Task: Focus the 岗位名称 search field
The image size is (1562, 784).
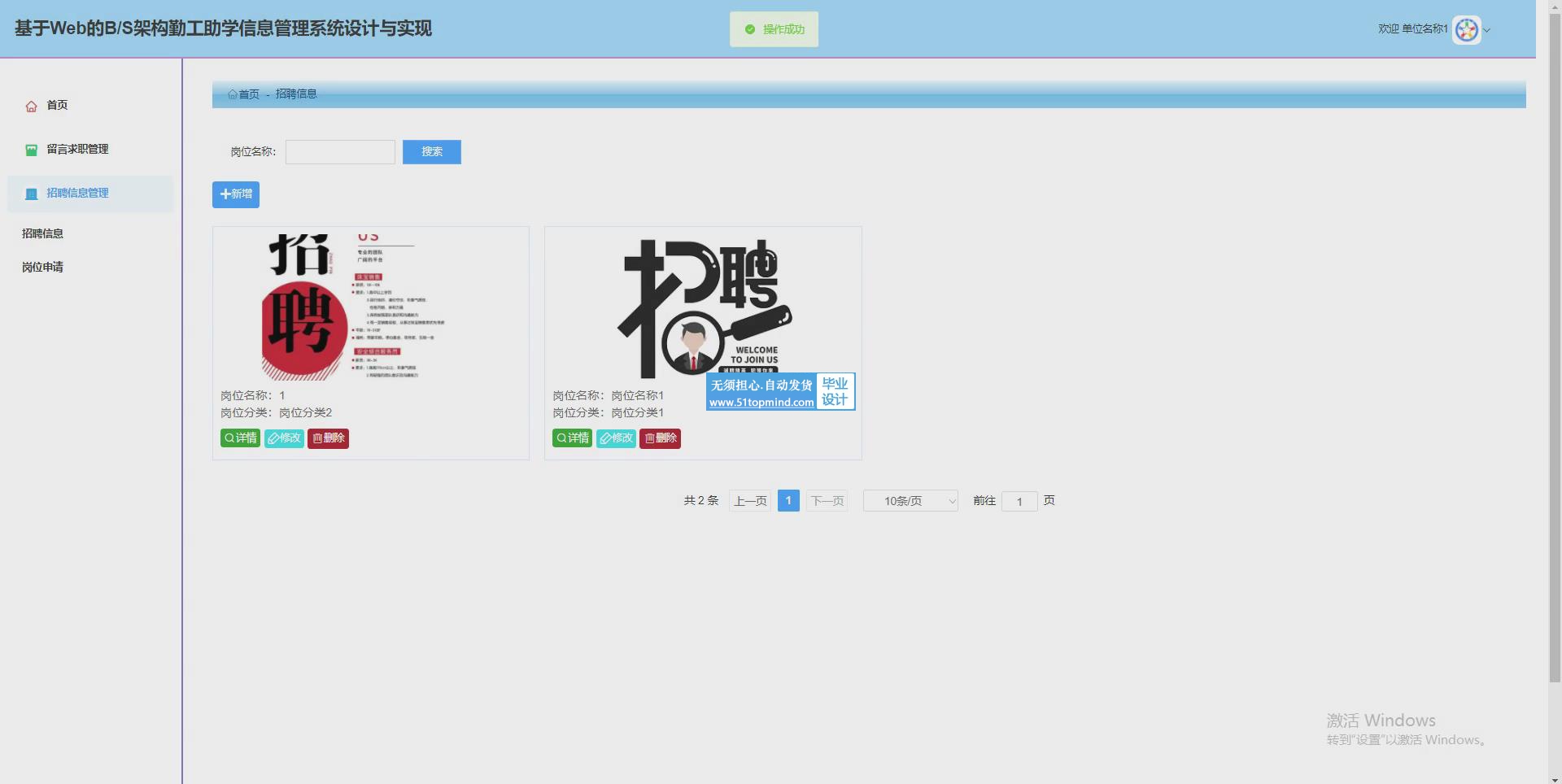Action: 340,152
